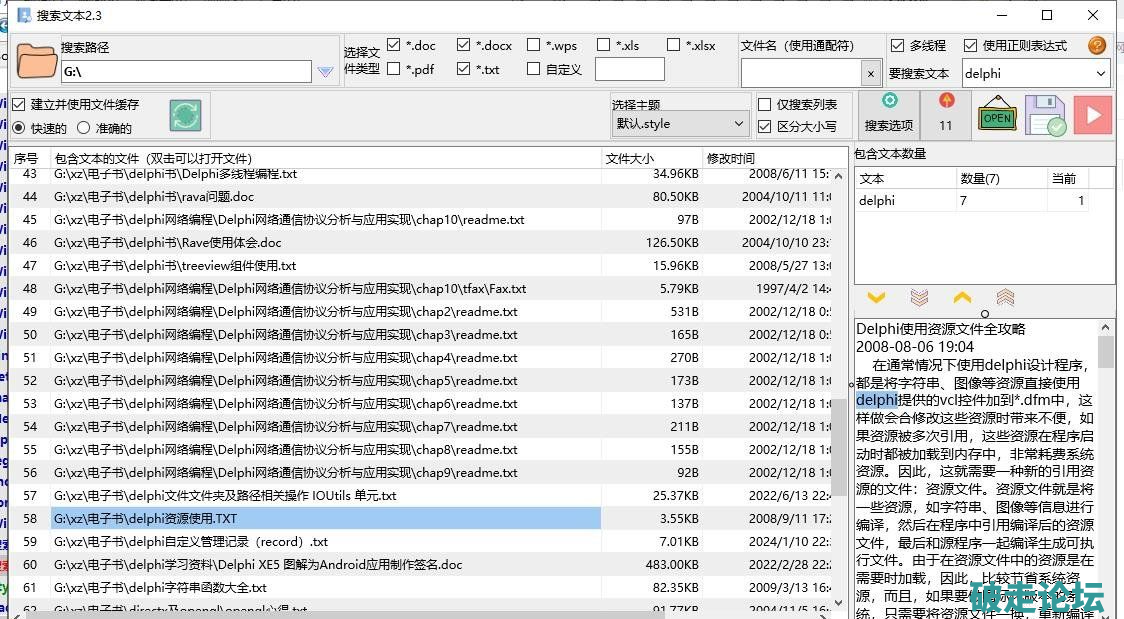Viewport: 1124px width, 619px height.
Task: Click the green refresh cache icon
Action: [185, 116]
